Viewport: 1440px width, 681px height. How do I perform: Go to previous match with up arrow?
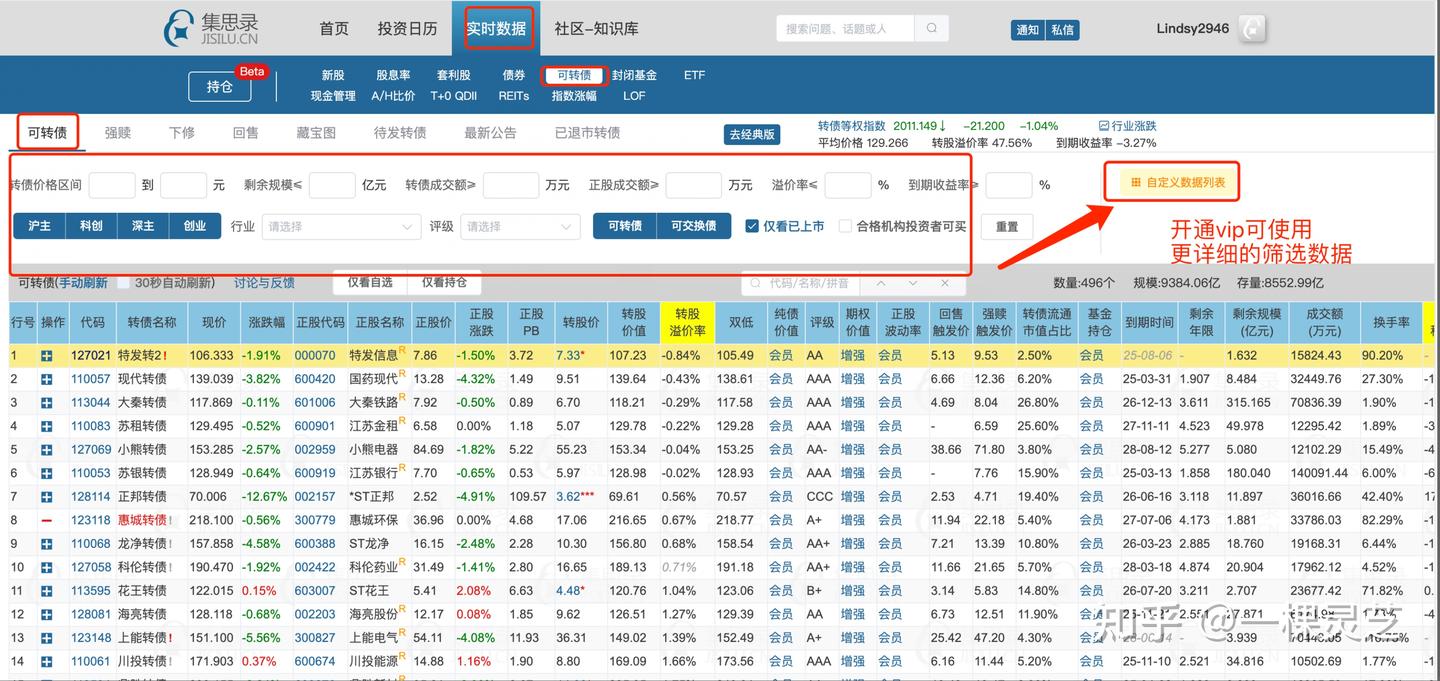[x=880, y=284]
